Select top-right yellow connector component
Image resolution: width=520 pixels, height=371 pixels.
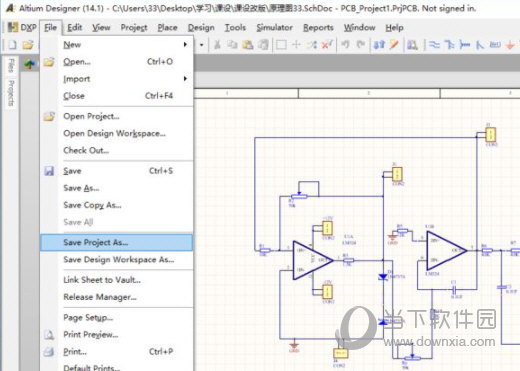[490, 135]
